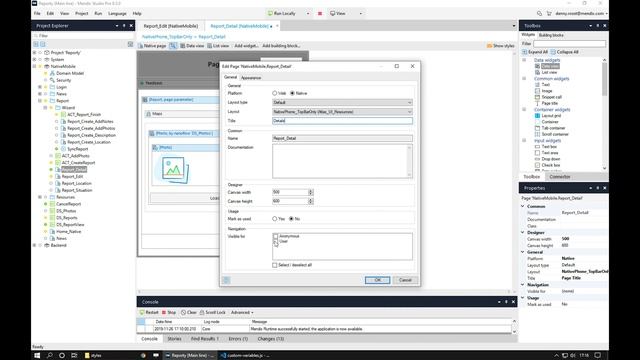The height and width of the screenshot is (360, 640).
Task: Click the Data view toolbar button
Action: click(192, 46)
